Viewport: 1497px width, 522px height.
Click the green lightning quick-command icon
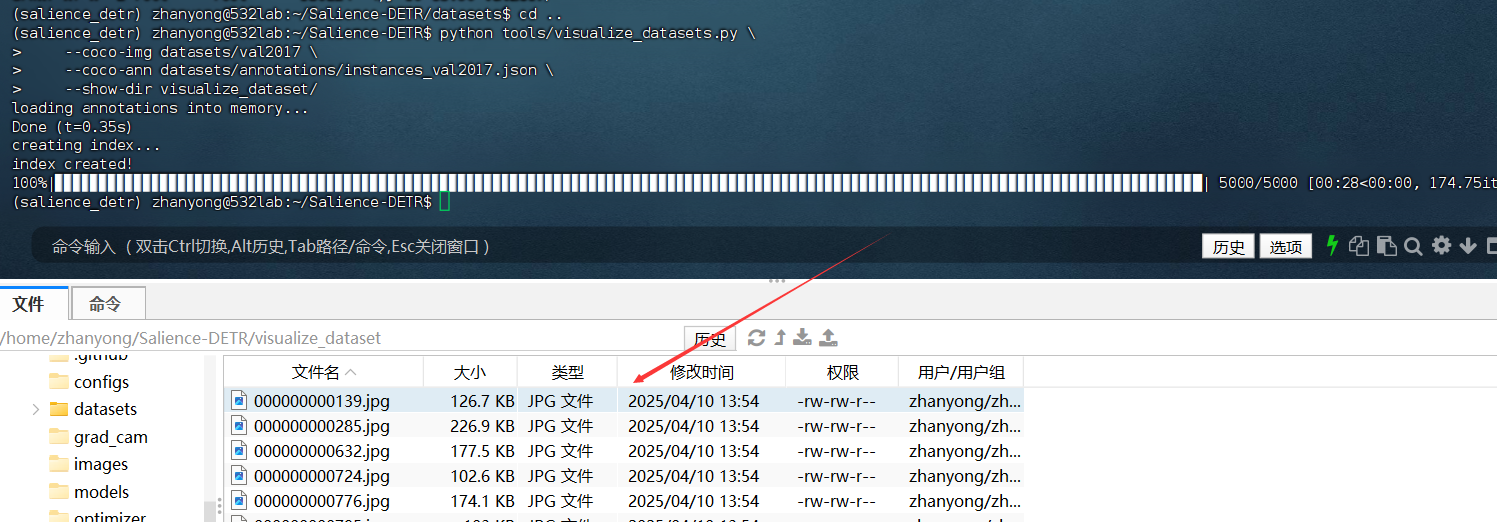[x=1332, y=245]
